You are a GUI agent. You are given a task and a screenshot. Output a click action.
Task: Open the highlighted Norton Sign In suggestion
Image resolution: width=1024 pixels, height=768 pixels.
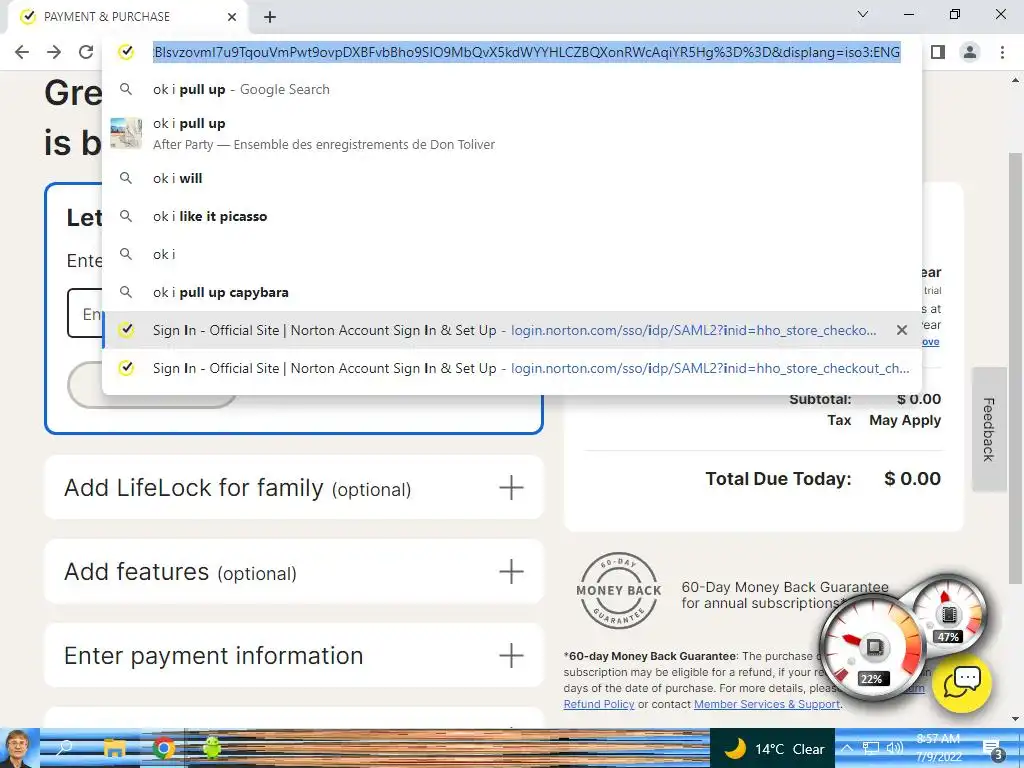[x=512, y=330]
